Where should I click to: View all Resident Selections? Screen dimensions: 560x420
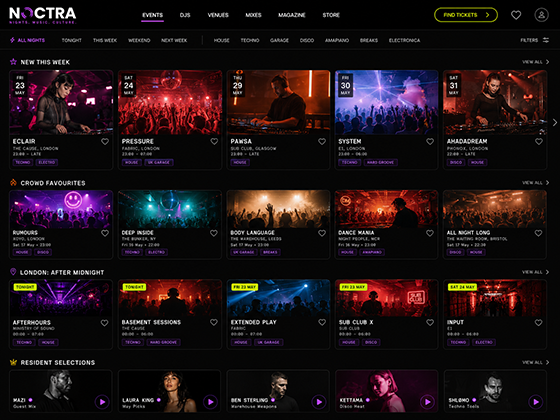click(x=535, y=362)
